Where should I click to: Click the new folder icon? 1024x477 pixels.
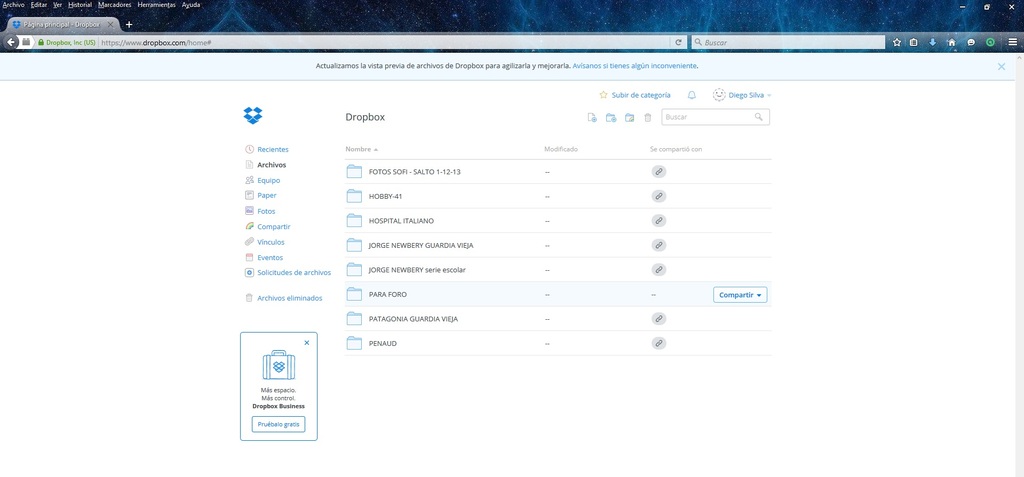click(611, 118)
